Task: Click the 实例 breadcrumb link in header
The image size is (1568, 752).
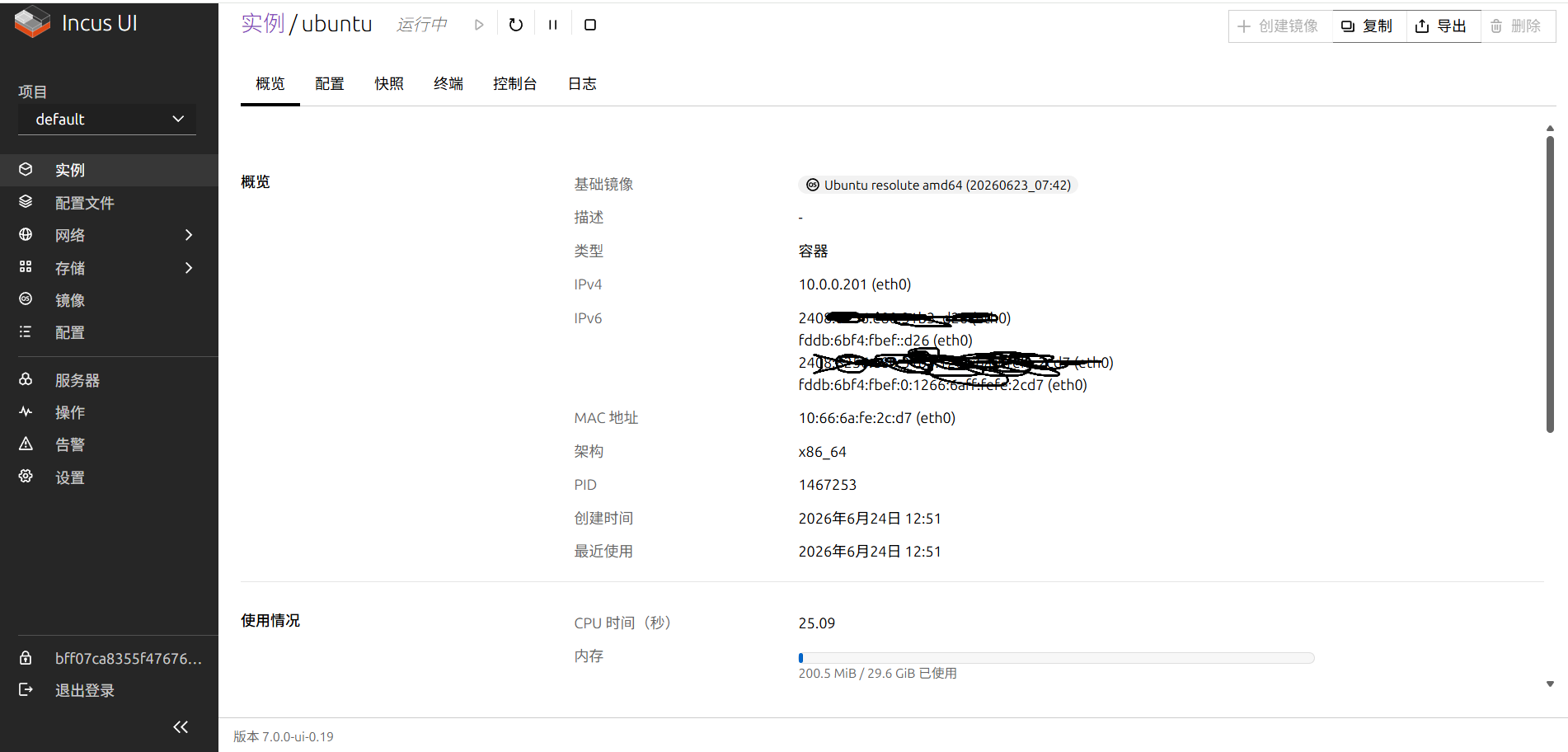Action: pyautogui.click(x=263, y=24)
